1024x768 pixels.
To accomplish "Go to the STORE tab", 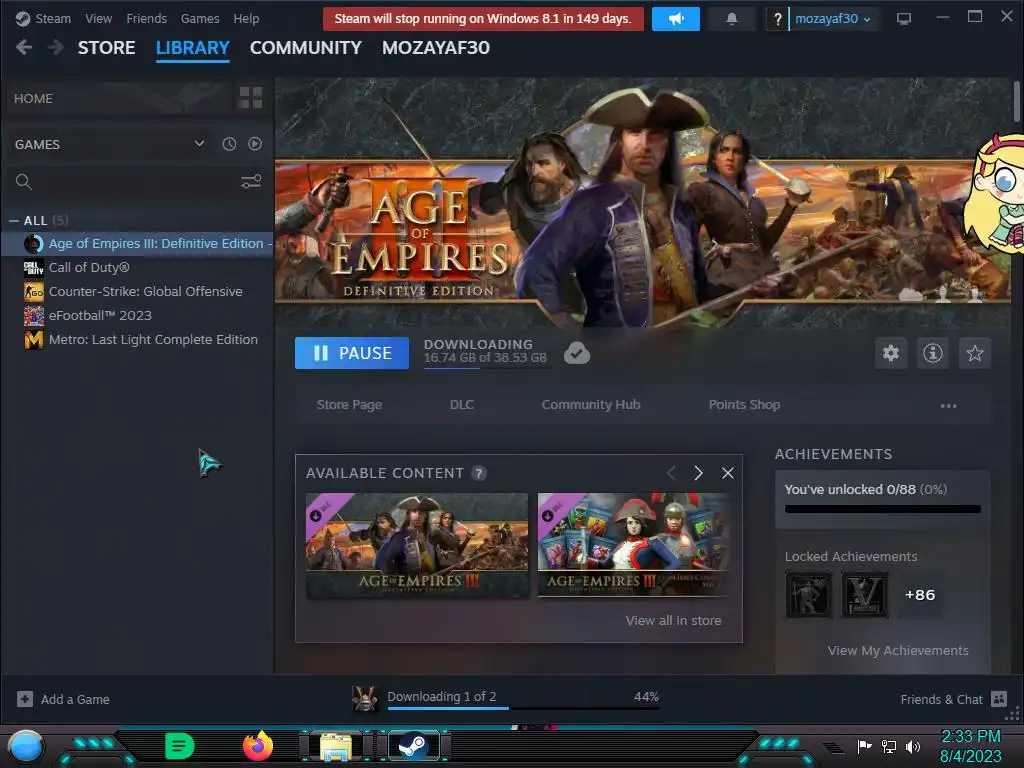I will click(106, 48).
